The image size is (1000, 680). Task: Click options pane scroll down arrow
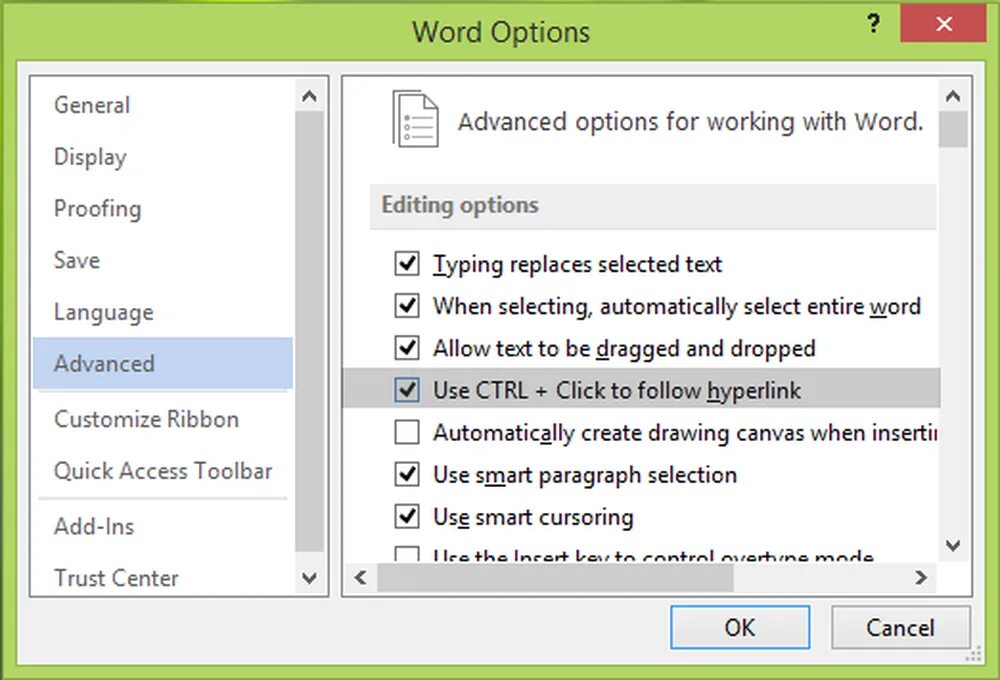click(x=953, y=545)
